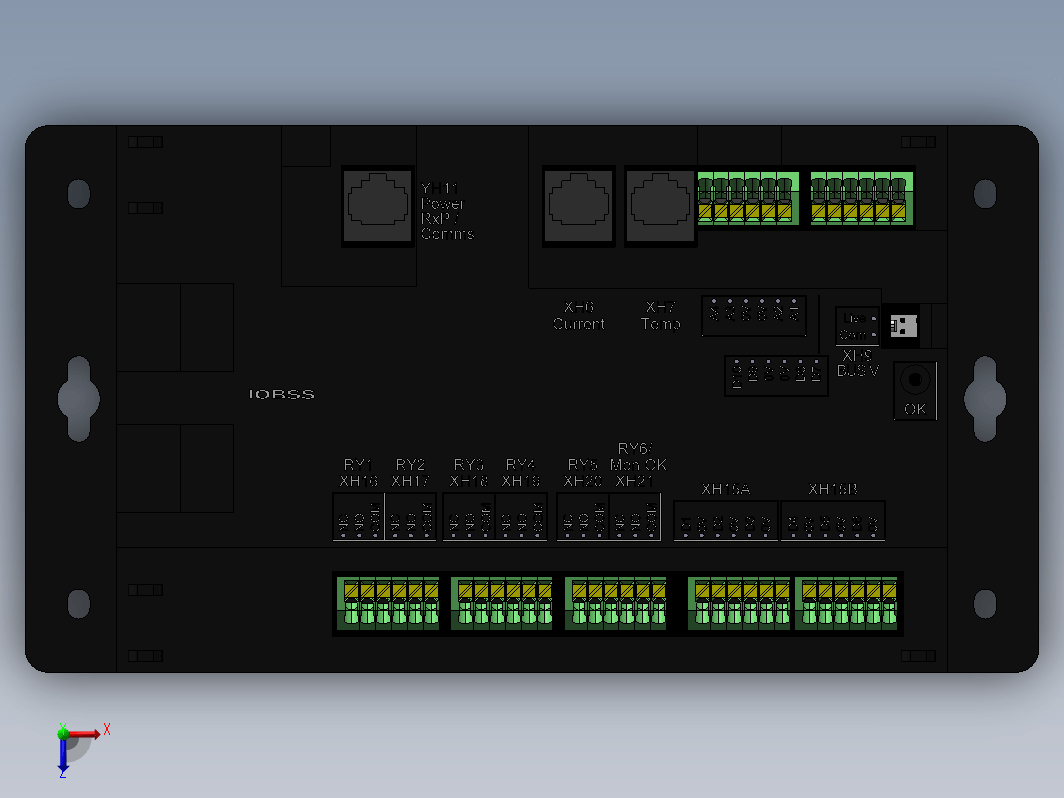Click the red X axis arrow of the triad
The image size is (1064, 798).
point(83,734)
